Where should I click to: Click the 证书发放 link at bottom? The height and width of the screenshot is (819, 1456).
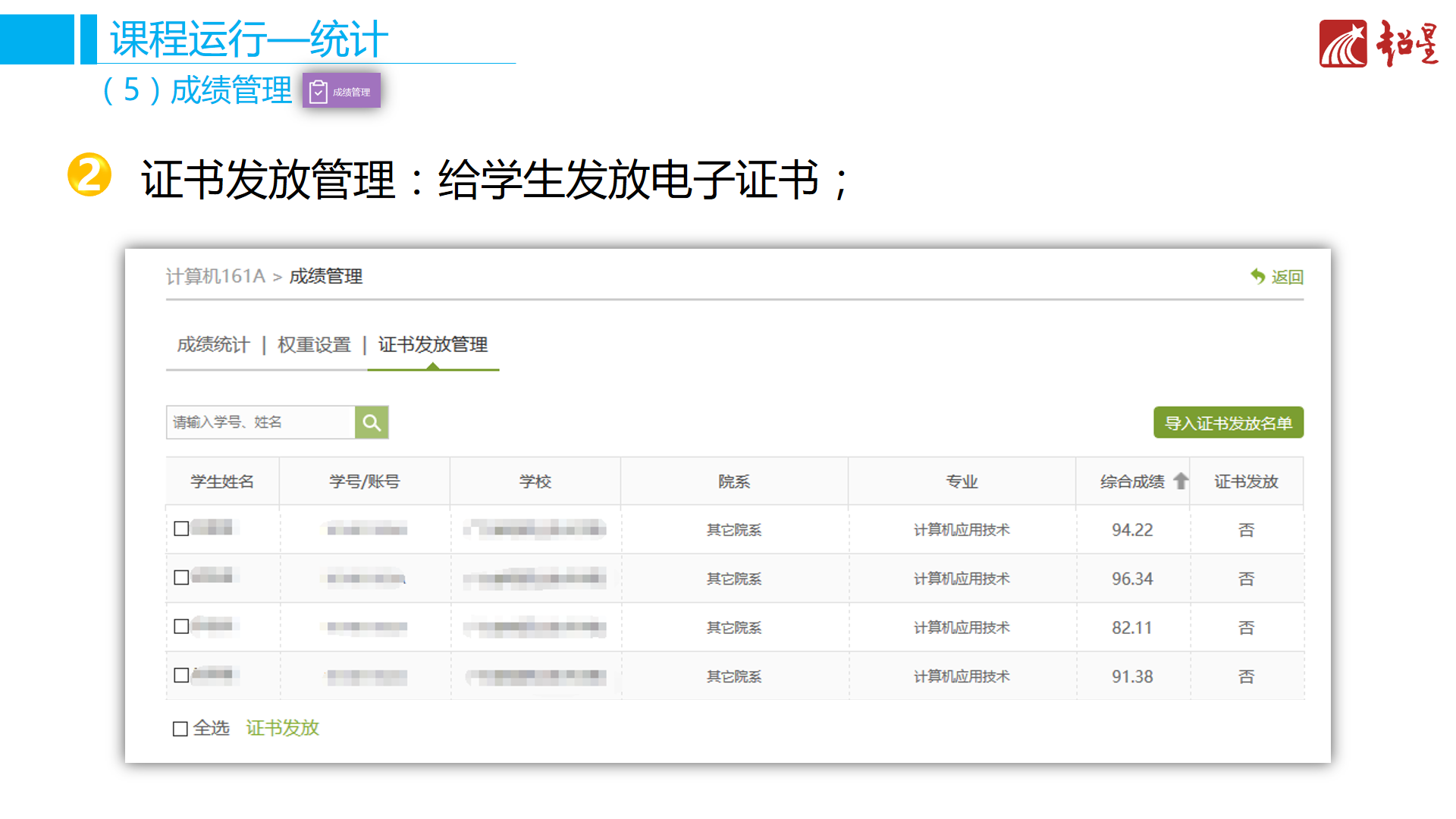(282, 728)
